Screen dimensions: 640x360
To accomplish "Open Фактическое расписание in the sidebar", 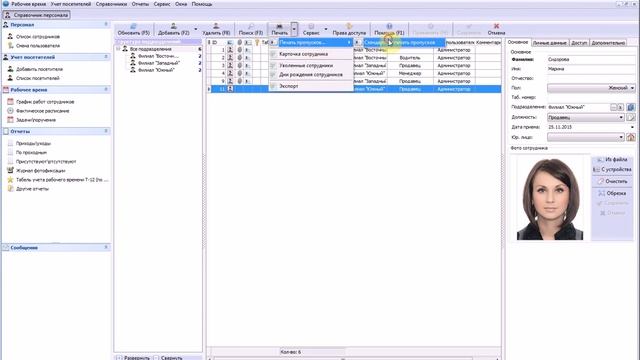I will pos(42,111).
